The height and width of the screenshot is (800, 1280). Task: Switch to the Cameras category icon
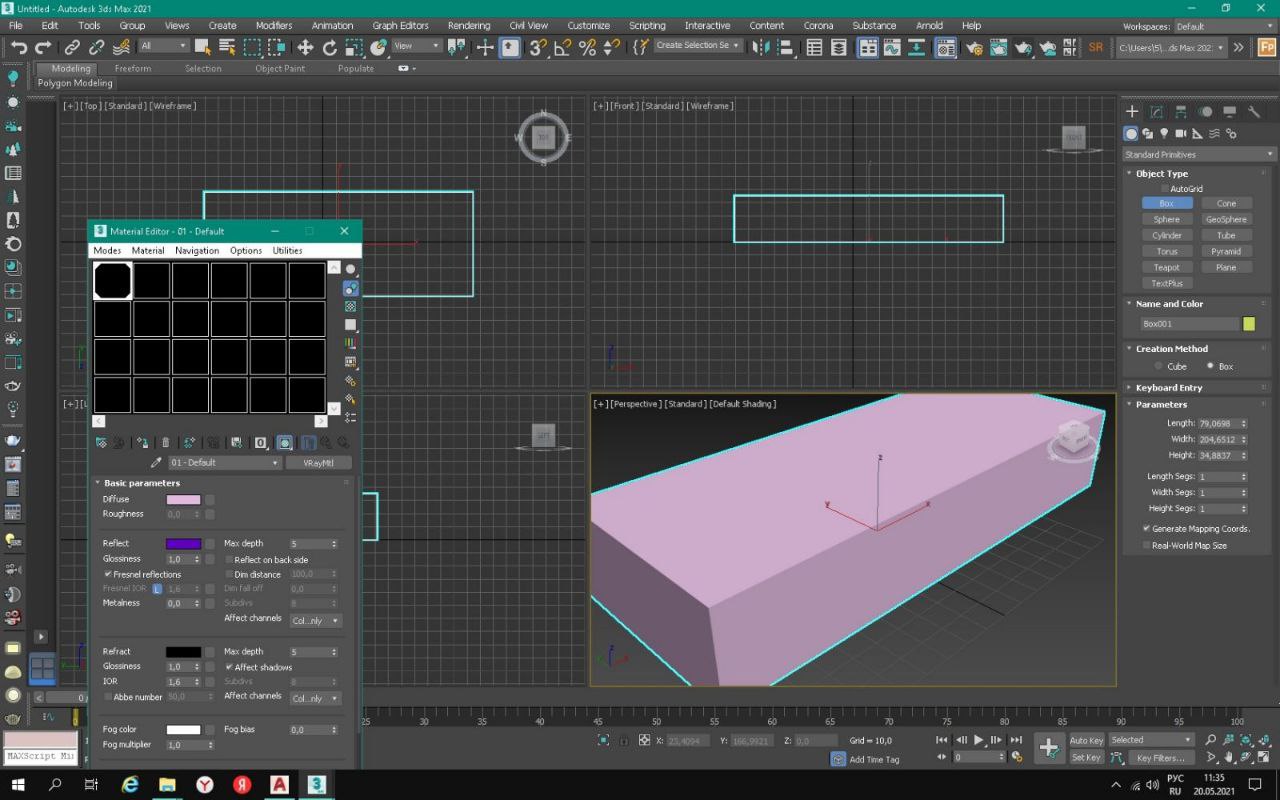(1181, 133)
